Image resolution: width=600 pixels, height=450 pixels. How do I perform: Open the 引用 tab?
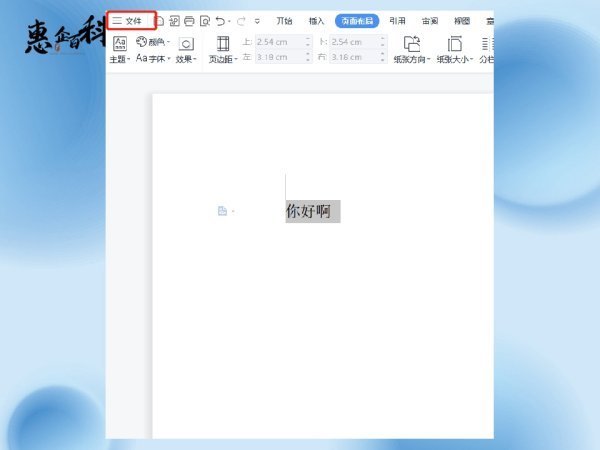[x=398, y=20]
